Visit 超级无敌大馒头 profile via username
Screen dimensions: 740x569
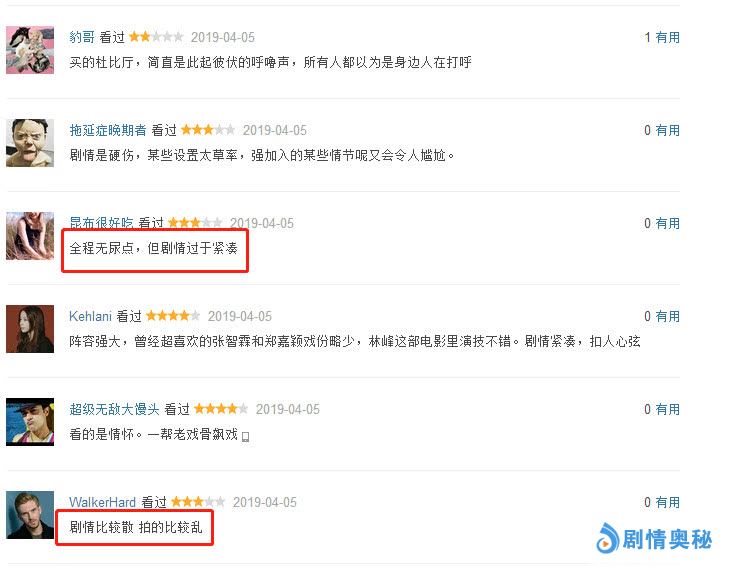tap(114, 409)
